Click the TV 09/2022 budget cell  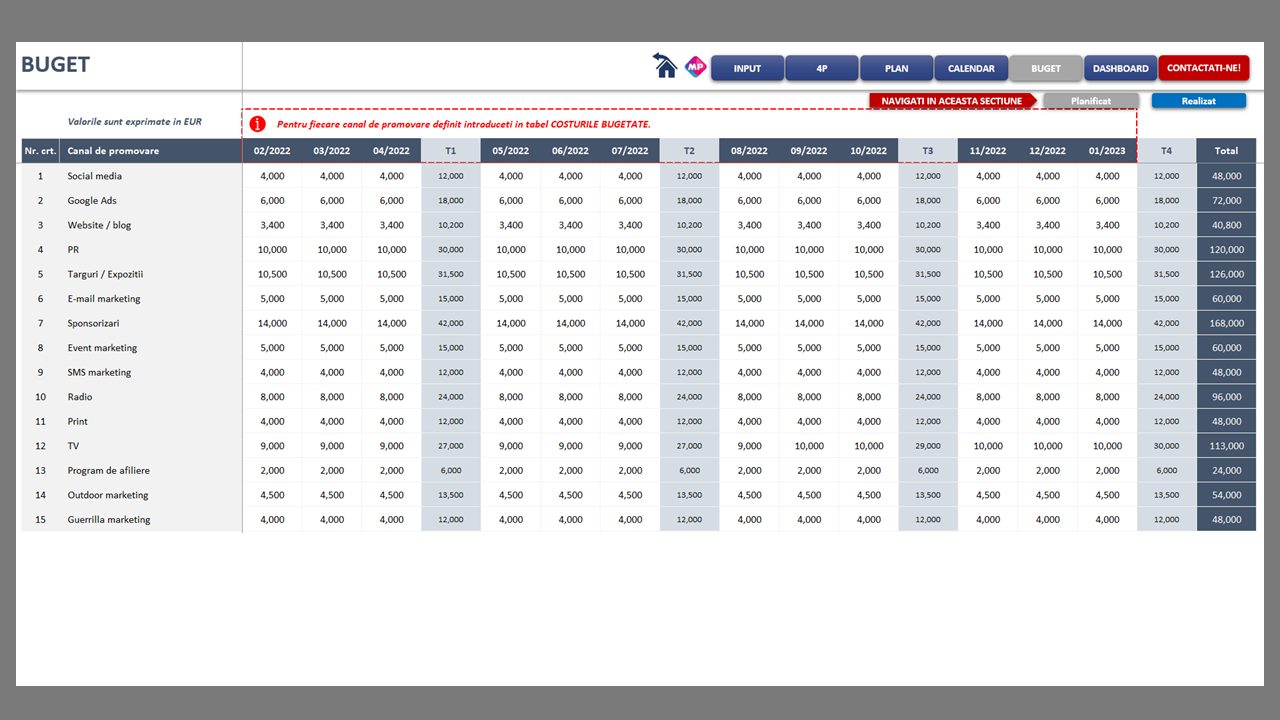(809, 446)
